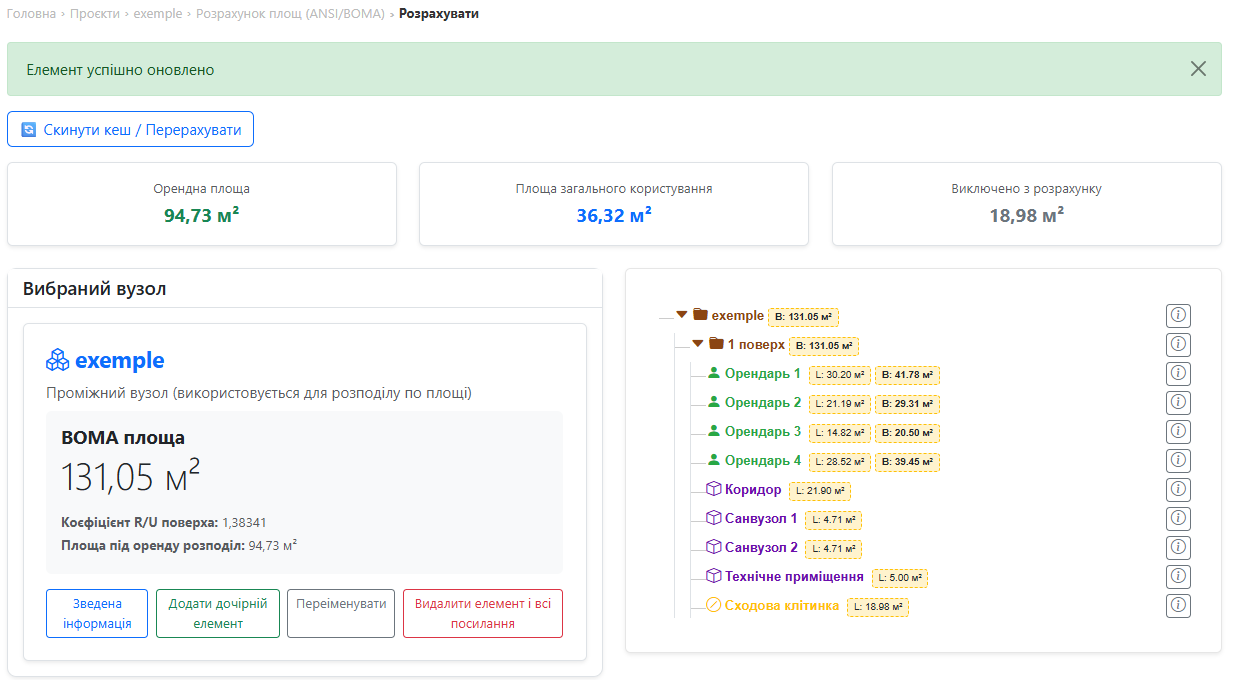Open info icon for Орендарь 1 row
Screen dimensions: 1249x680
(x=1178, y=374)
